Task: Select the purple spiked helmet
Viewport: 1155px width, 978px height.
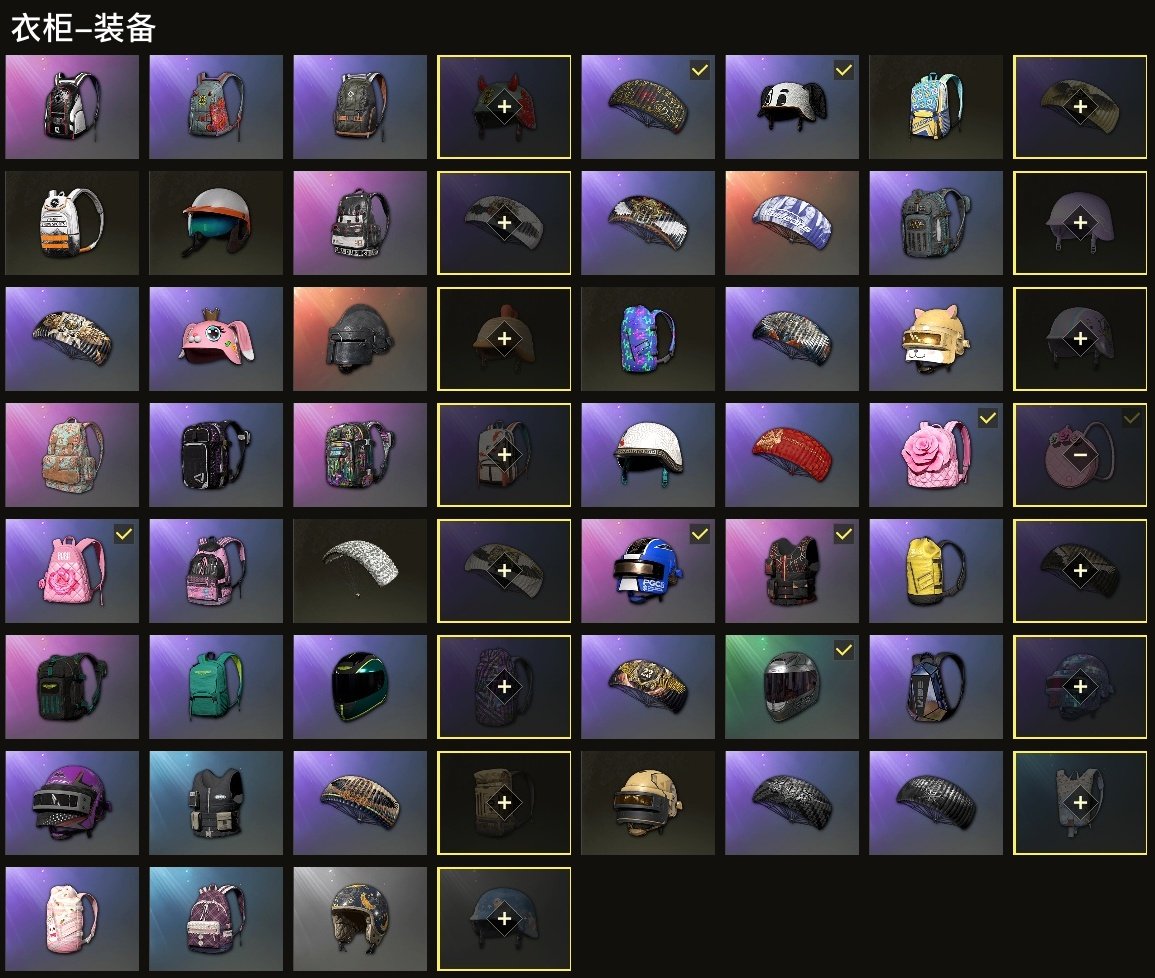Action: [71, 803]
